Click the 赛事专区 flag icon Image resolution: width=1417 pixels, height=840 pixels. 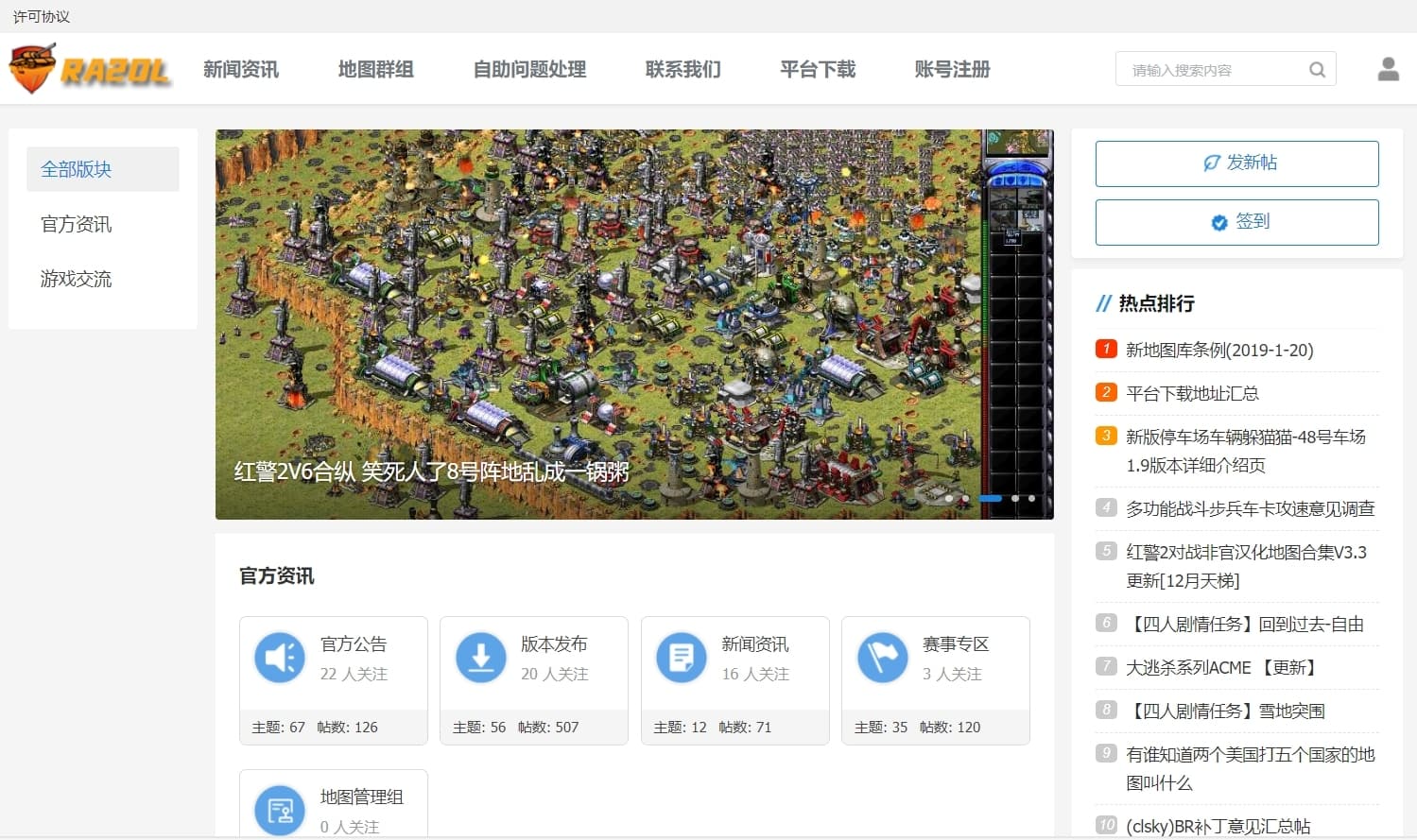[x=883, y=658]
